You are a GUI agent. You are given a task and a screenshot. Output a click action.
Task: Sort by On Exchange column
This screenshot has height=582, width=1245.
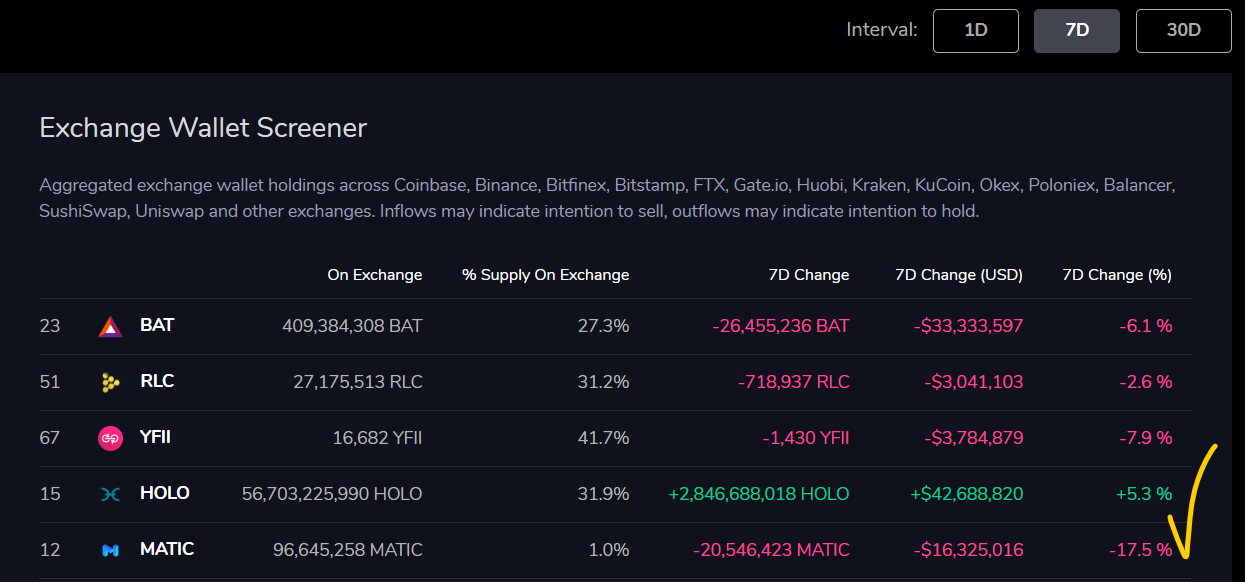[x=374, y=275]
